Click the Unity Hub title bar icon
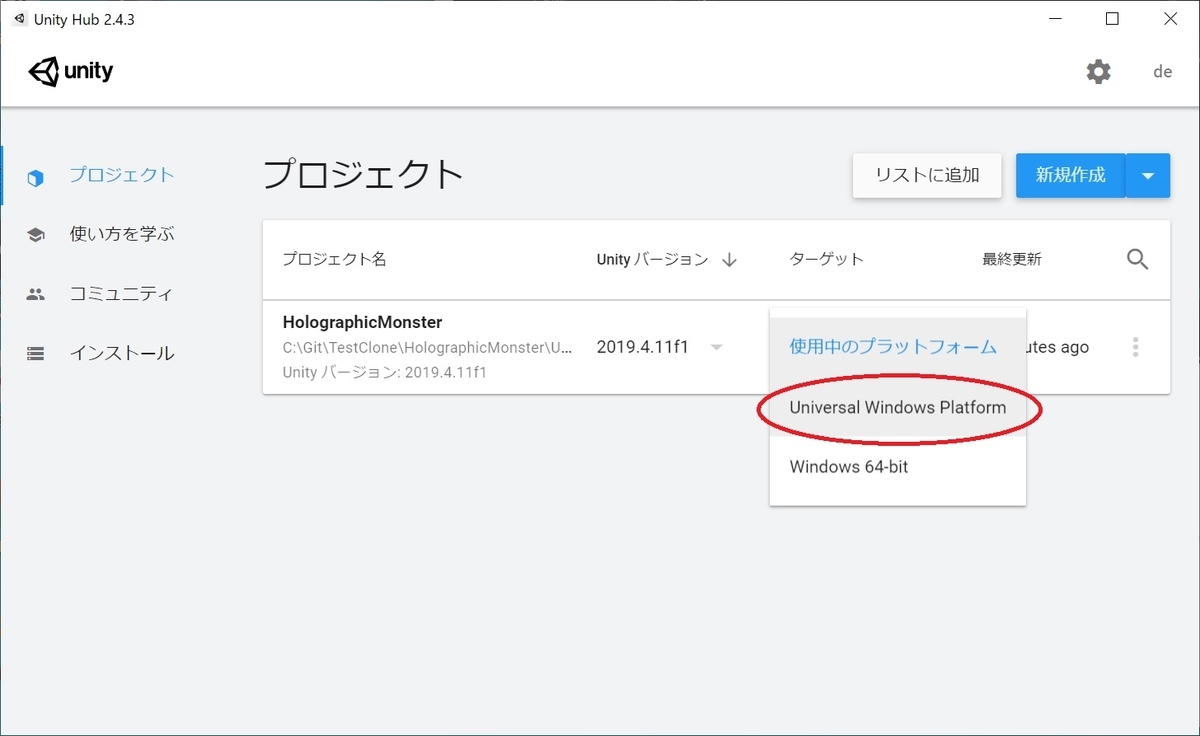 pos(20,19)
